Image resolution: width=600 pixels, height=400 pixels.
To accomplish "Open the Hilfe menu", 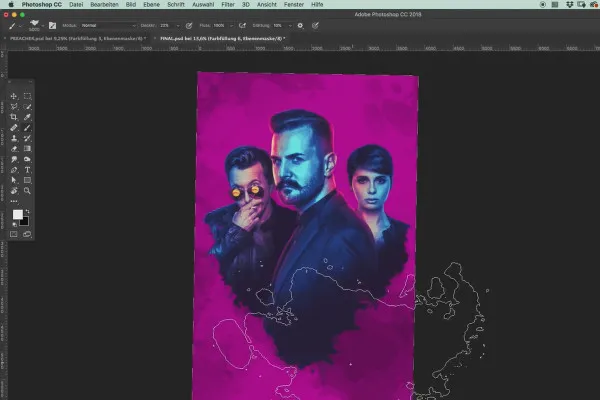I will click(x=317, y=5).
